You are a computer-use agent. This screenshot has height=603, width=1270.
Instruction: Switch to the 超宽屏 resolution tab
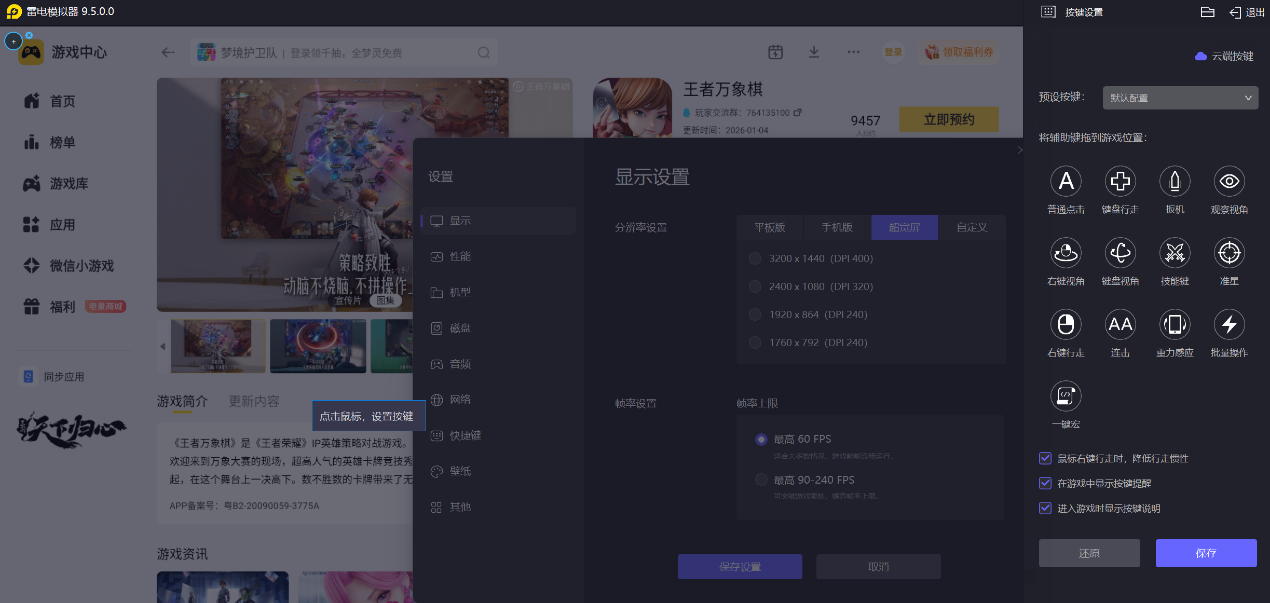click(x=904, y=227)
